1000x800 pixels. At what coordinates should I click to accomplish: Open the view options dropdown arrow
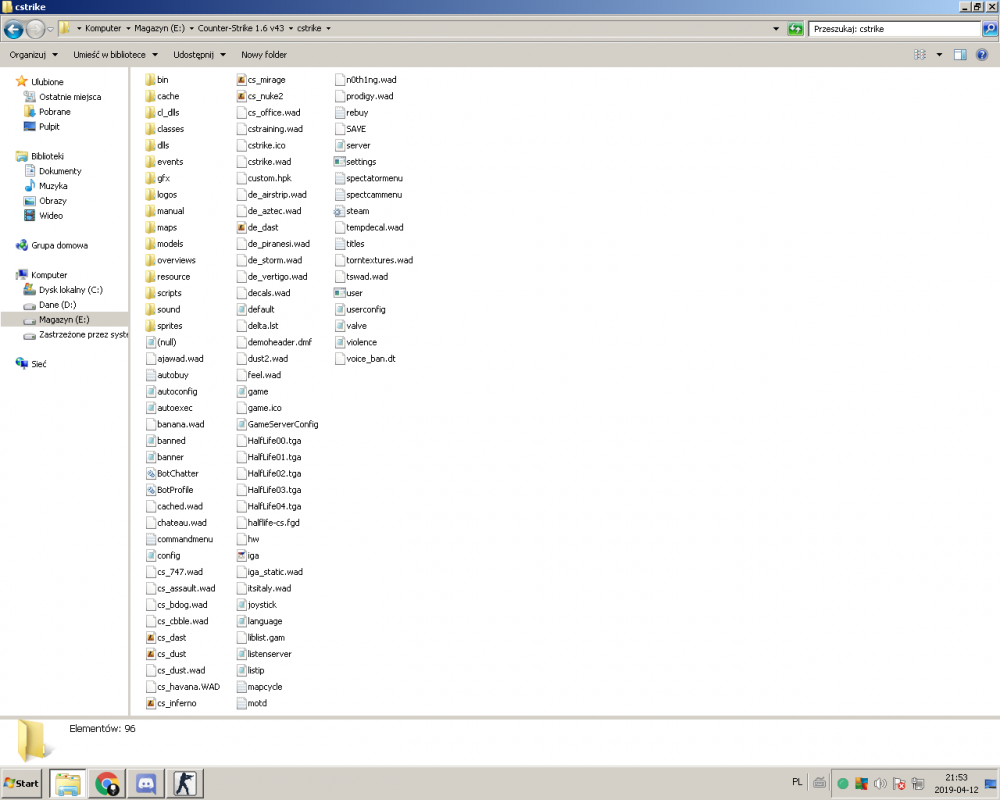click(939, 54)
